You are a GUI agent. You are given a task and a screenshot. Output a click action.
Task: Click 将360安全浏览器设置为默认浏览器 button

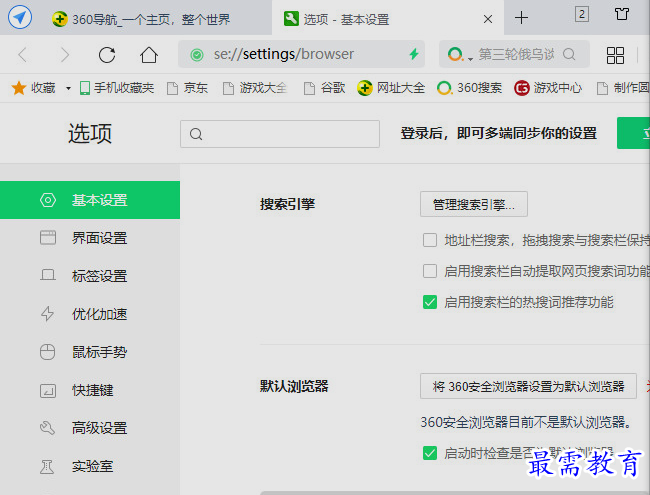coord(528,386)
